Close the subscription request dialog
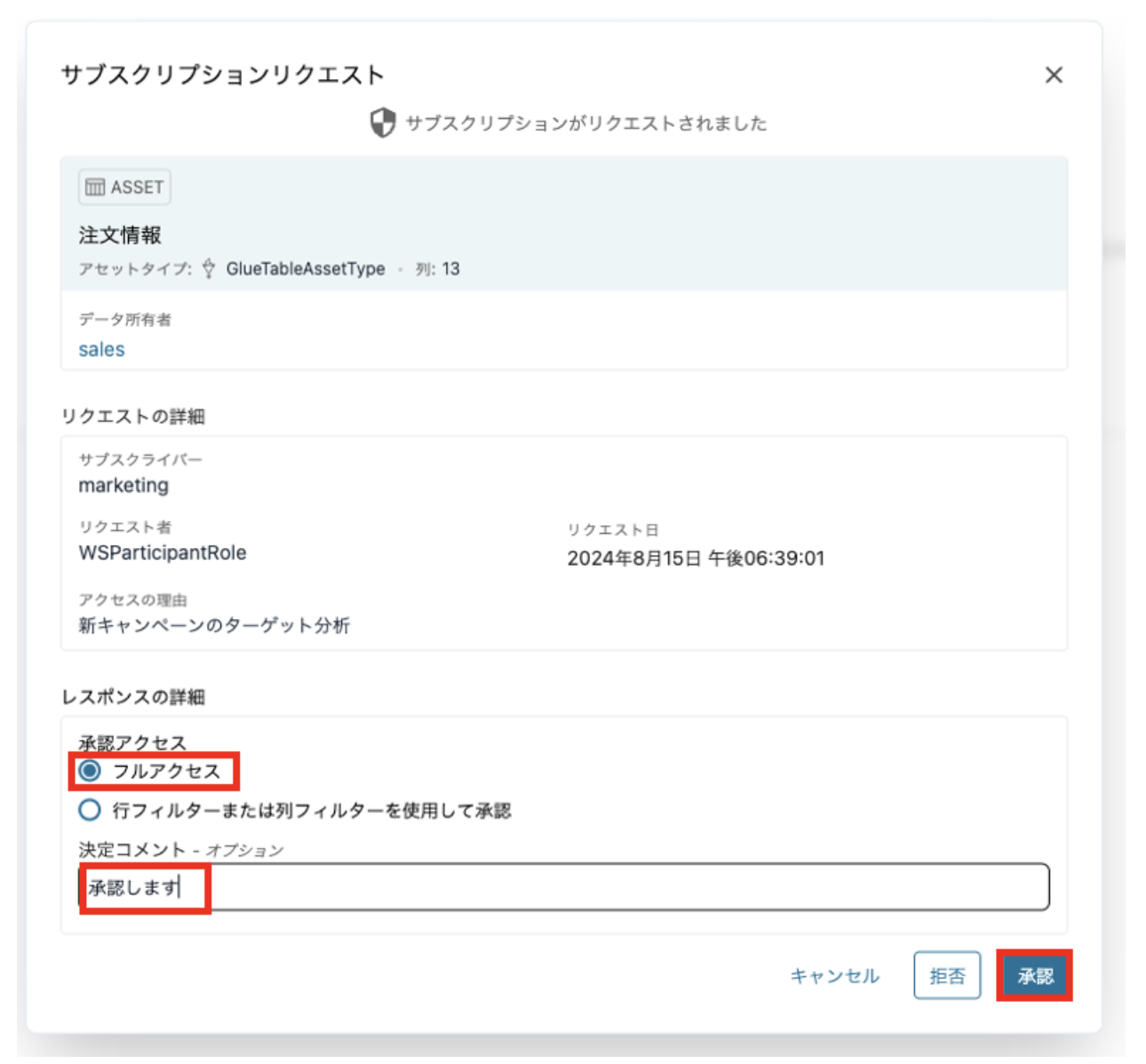This screenshot has height=1064, width=1146. (1054, 75)
